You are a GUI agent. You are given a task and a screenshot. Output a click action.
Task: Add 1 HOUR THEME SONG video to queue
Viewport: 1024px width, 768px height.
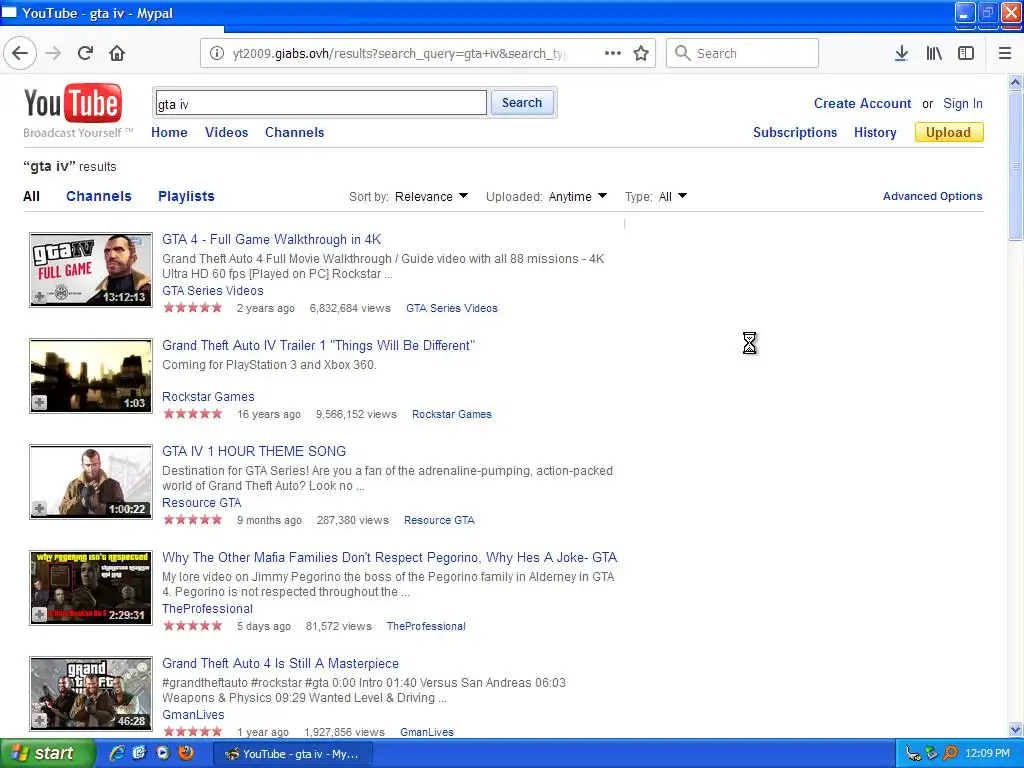[40, 508]
